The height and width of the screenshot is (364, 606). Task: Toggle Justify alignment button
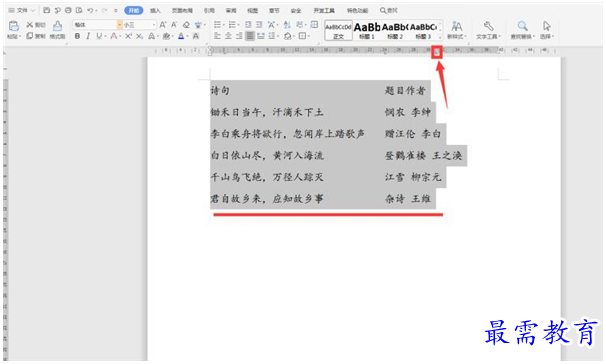pos(250,36)
